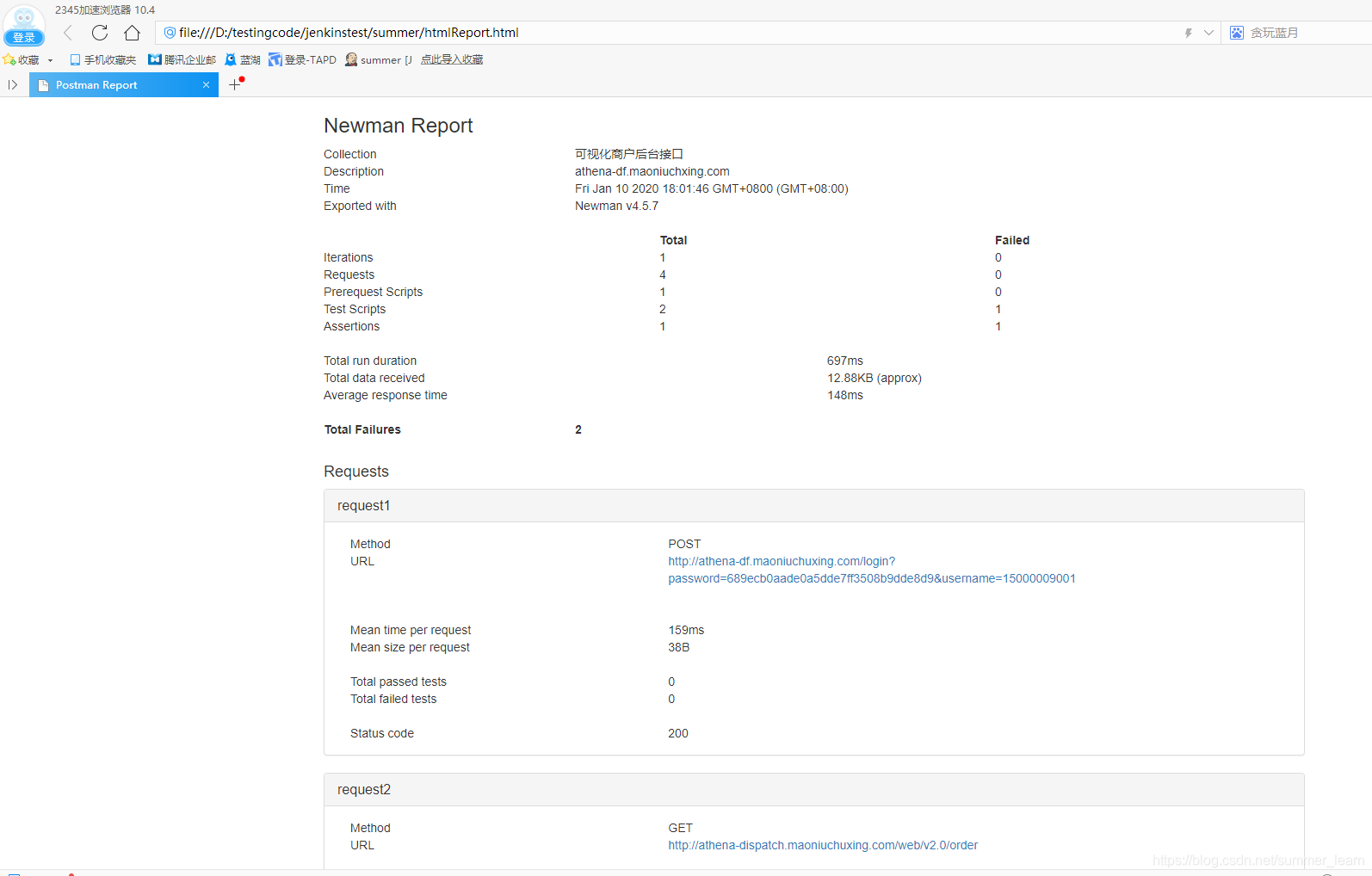Click the status code 200 value

678,733
